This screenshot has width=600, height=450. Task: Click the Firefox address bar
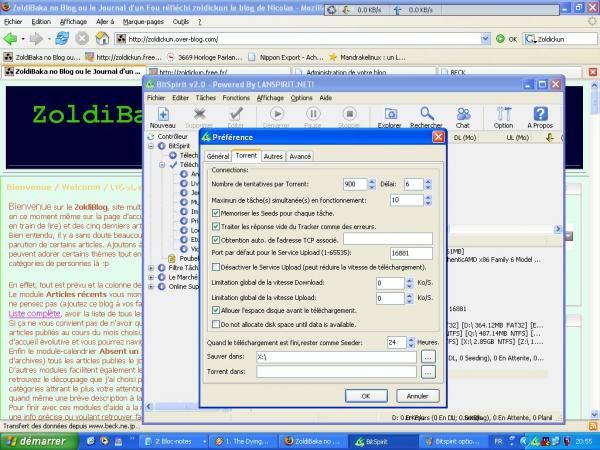(298, 39)
